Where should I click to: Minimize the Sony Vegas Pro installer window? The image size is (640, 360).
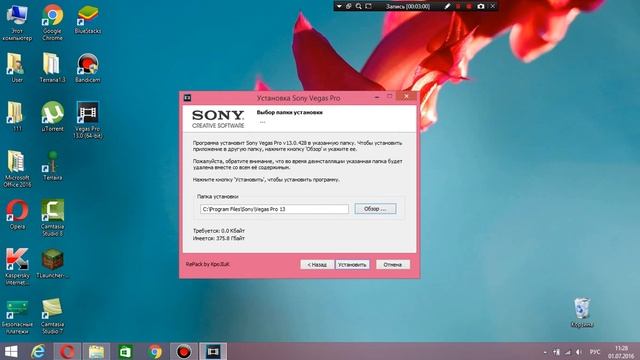(x=376, y=97)
